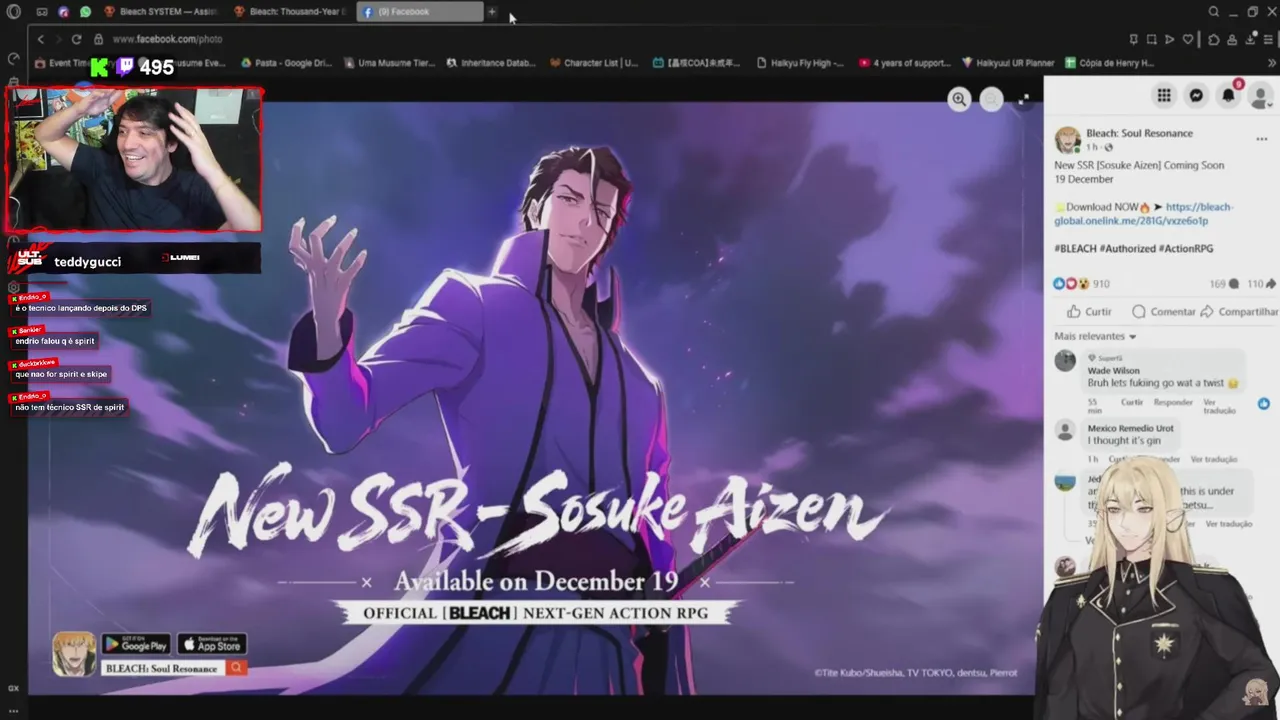Open browser profile account icon
Screen dimensions: 1280x720
[x=1232, y=39]
